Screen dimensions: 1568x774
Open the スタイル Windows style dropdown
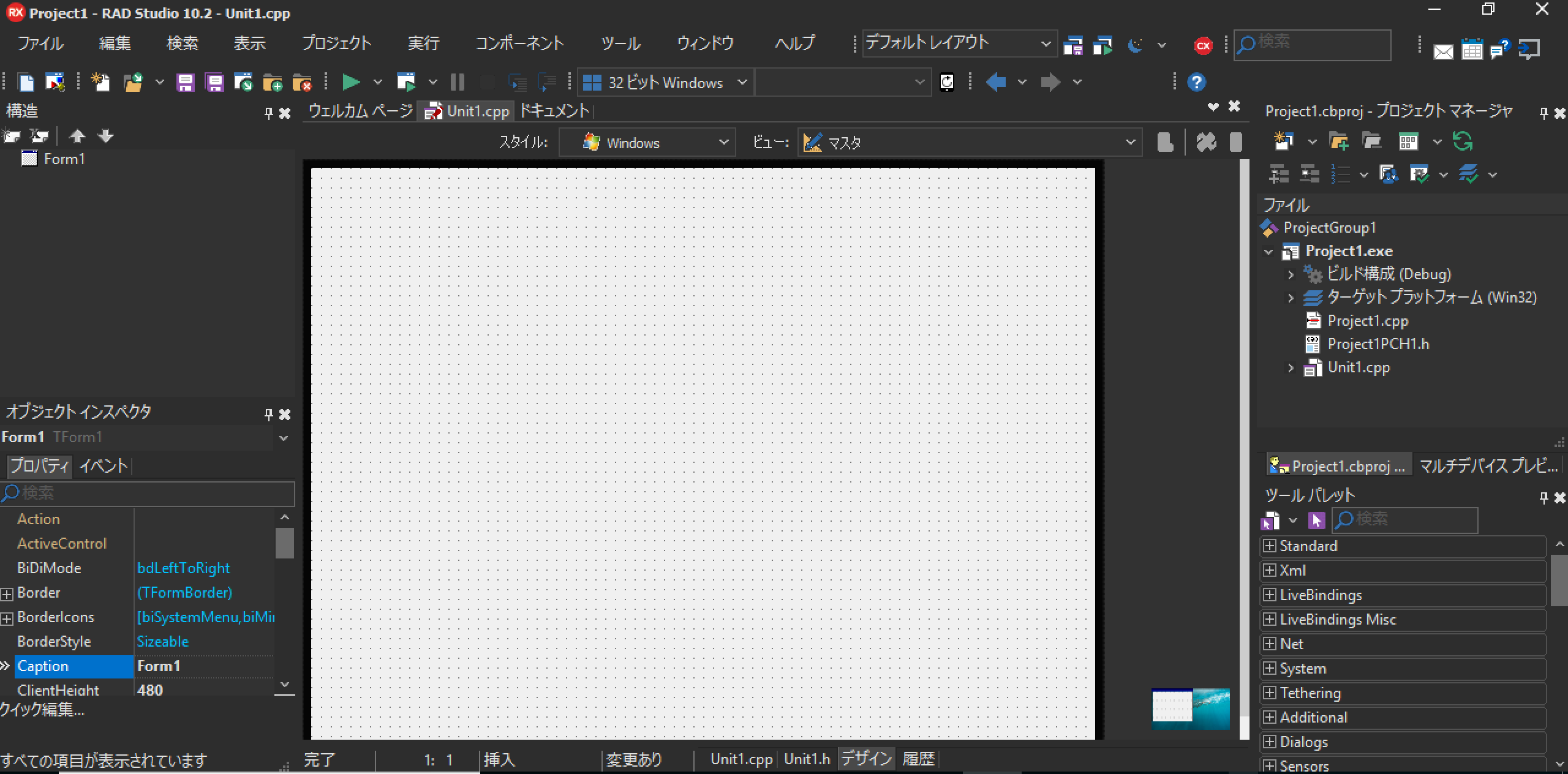point(725,142)
